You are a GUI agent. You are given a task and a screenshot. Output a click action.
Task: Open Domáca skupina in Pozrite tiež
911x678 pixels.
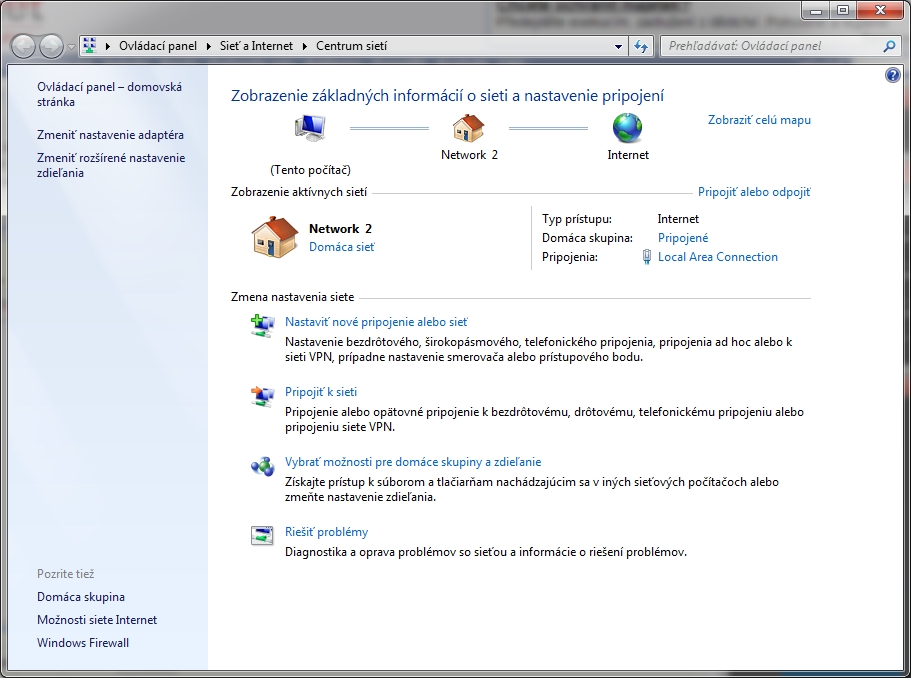click(x=81, y=597)
